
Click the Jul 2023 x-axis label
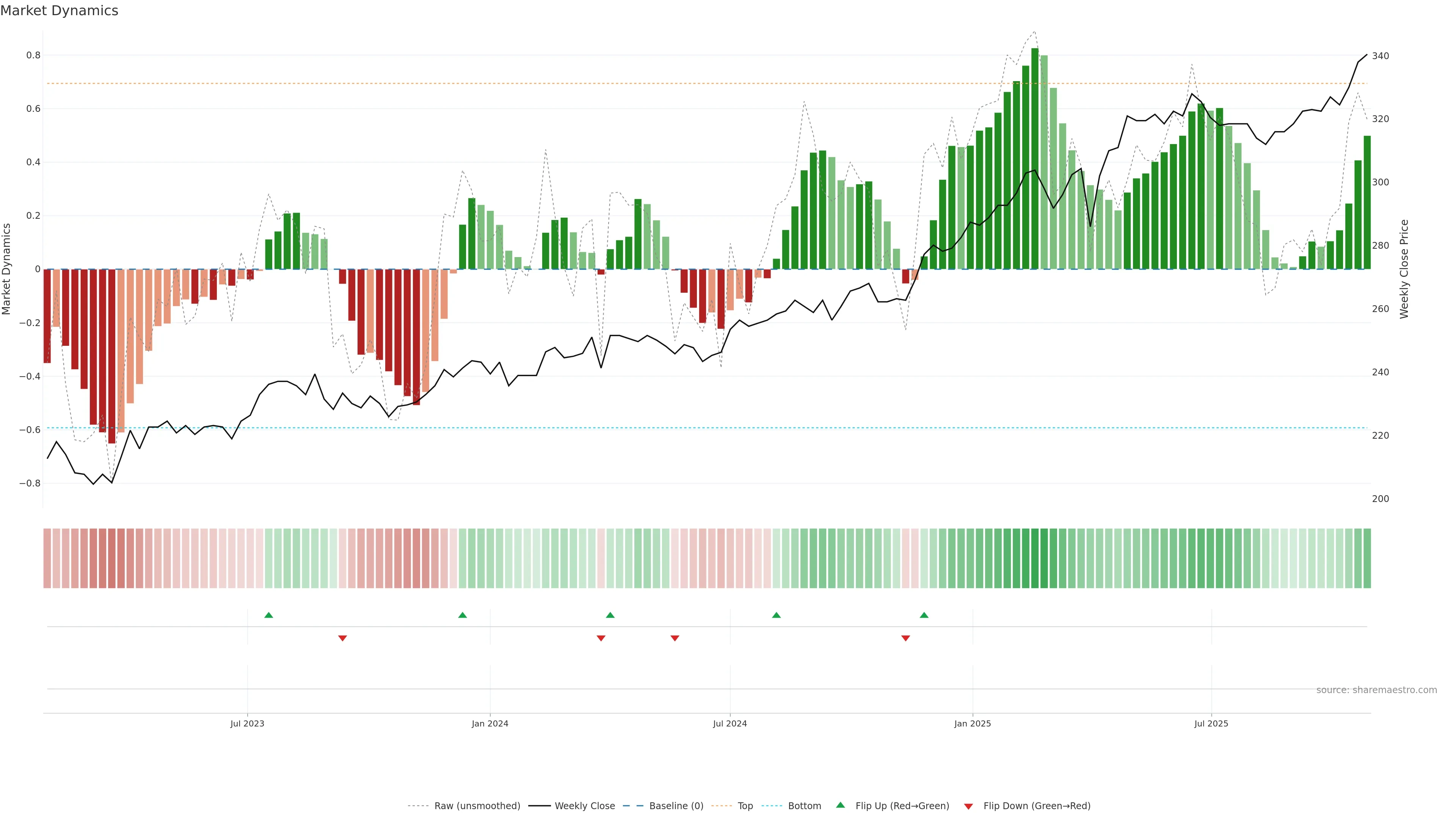coord(247,723)
